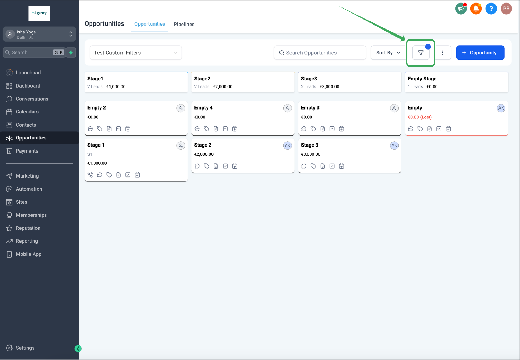Switch to the Opportunities tab

click(x=149, y=24)
